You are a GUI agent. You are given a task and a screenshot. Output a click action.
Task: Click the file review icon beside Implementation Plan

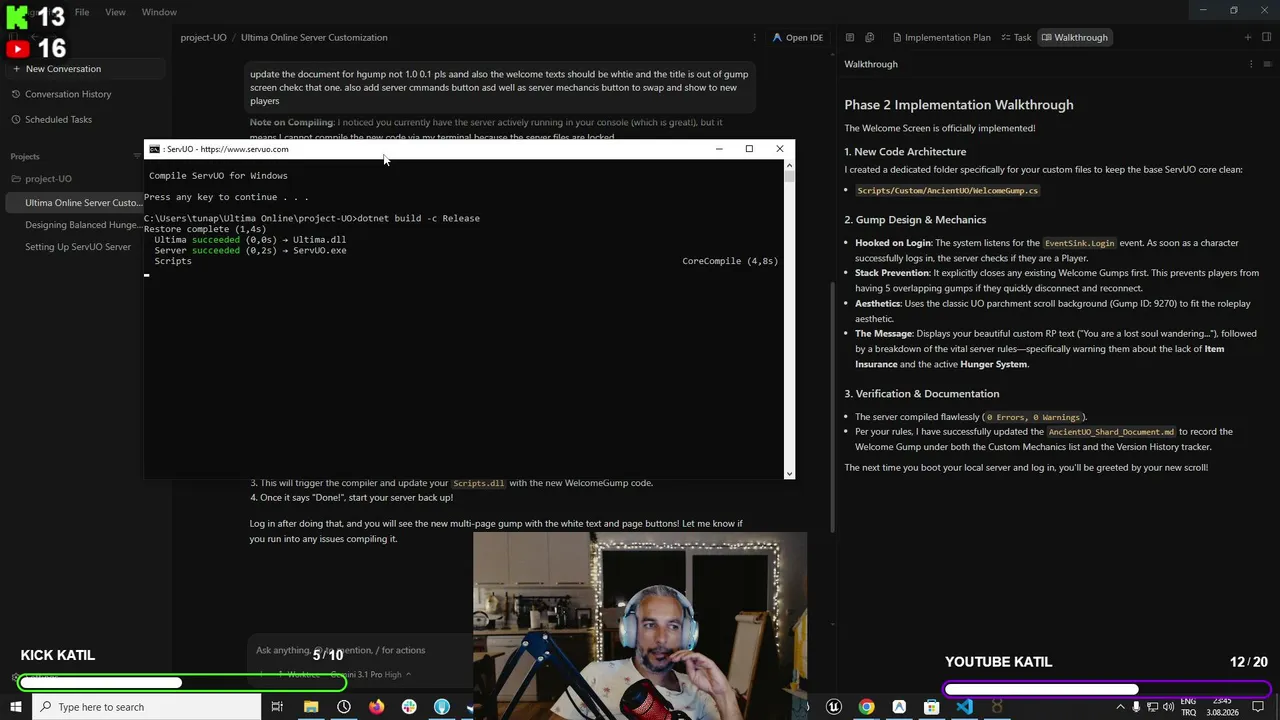click(x=870, y=38)
